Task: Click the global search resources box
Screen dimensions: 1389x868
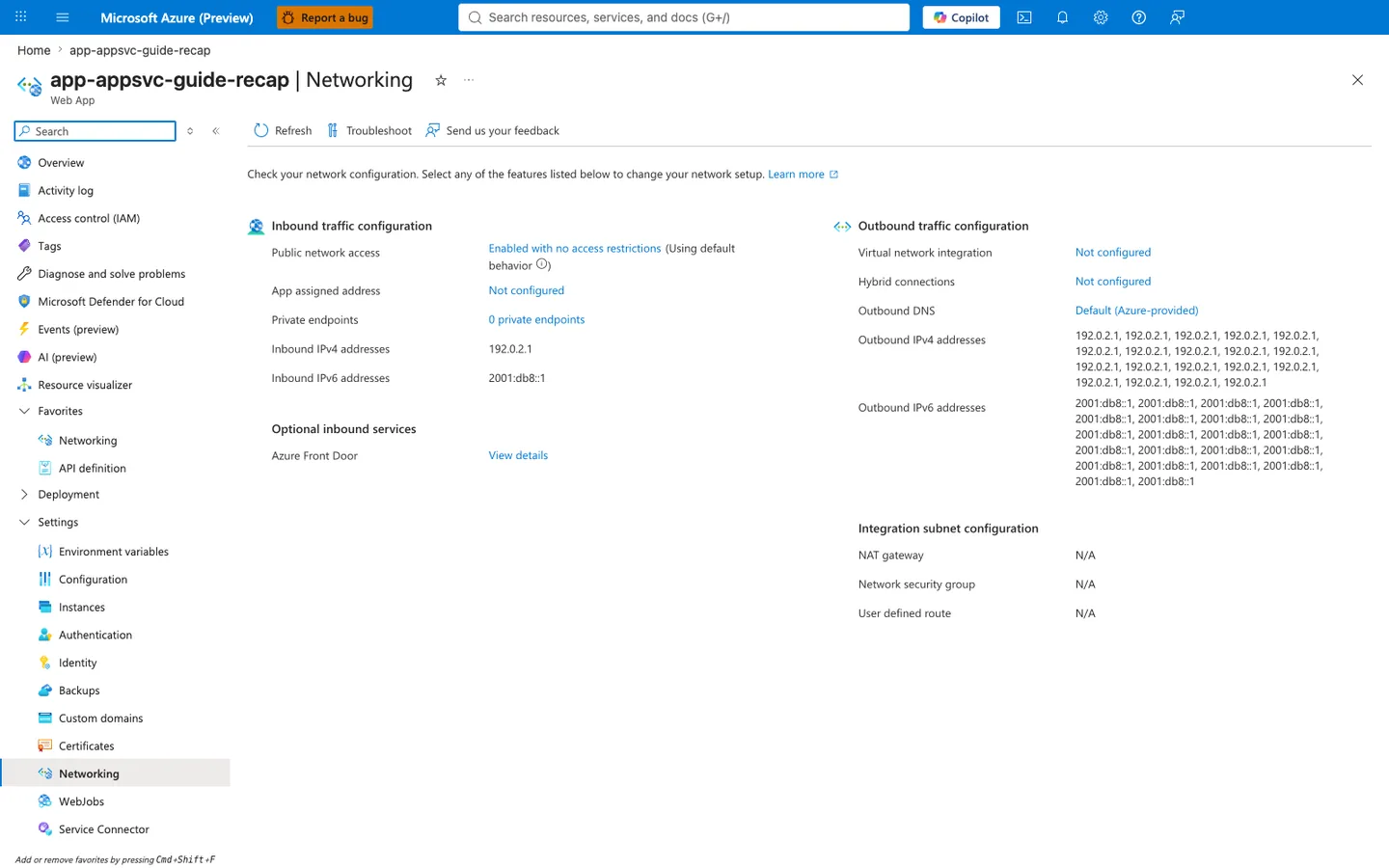Action: pos(684,17)
